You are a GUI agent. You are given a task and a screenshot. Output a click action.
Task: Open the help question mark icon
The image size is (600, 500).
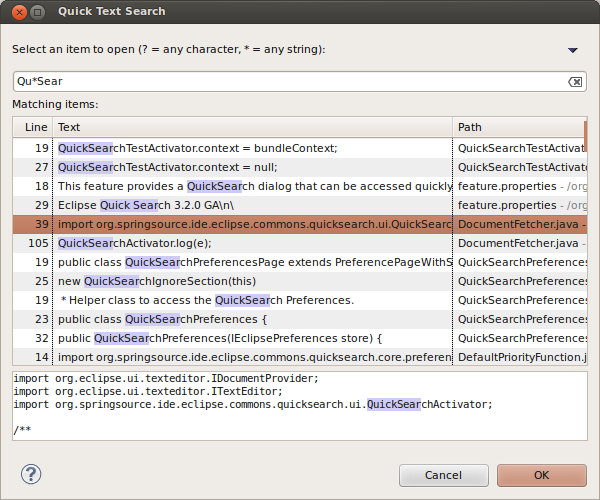[31, 474]
